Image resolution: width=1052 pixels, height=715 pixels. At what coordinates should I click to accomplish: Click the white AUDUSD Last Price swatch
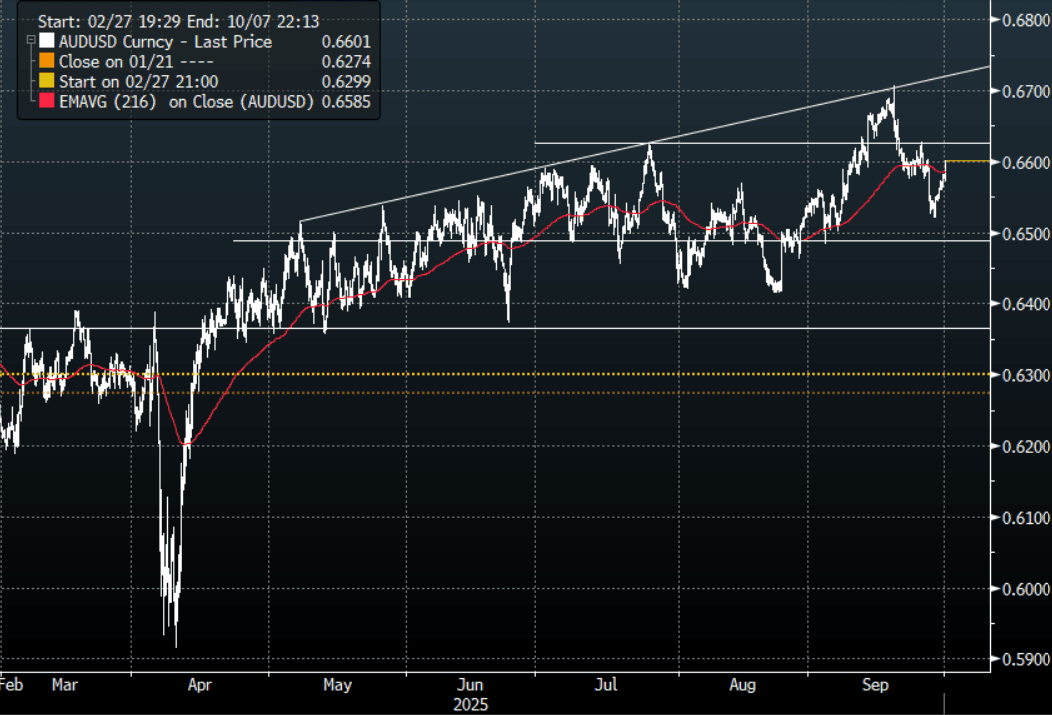pyautogui.click(x=46, y=41)
